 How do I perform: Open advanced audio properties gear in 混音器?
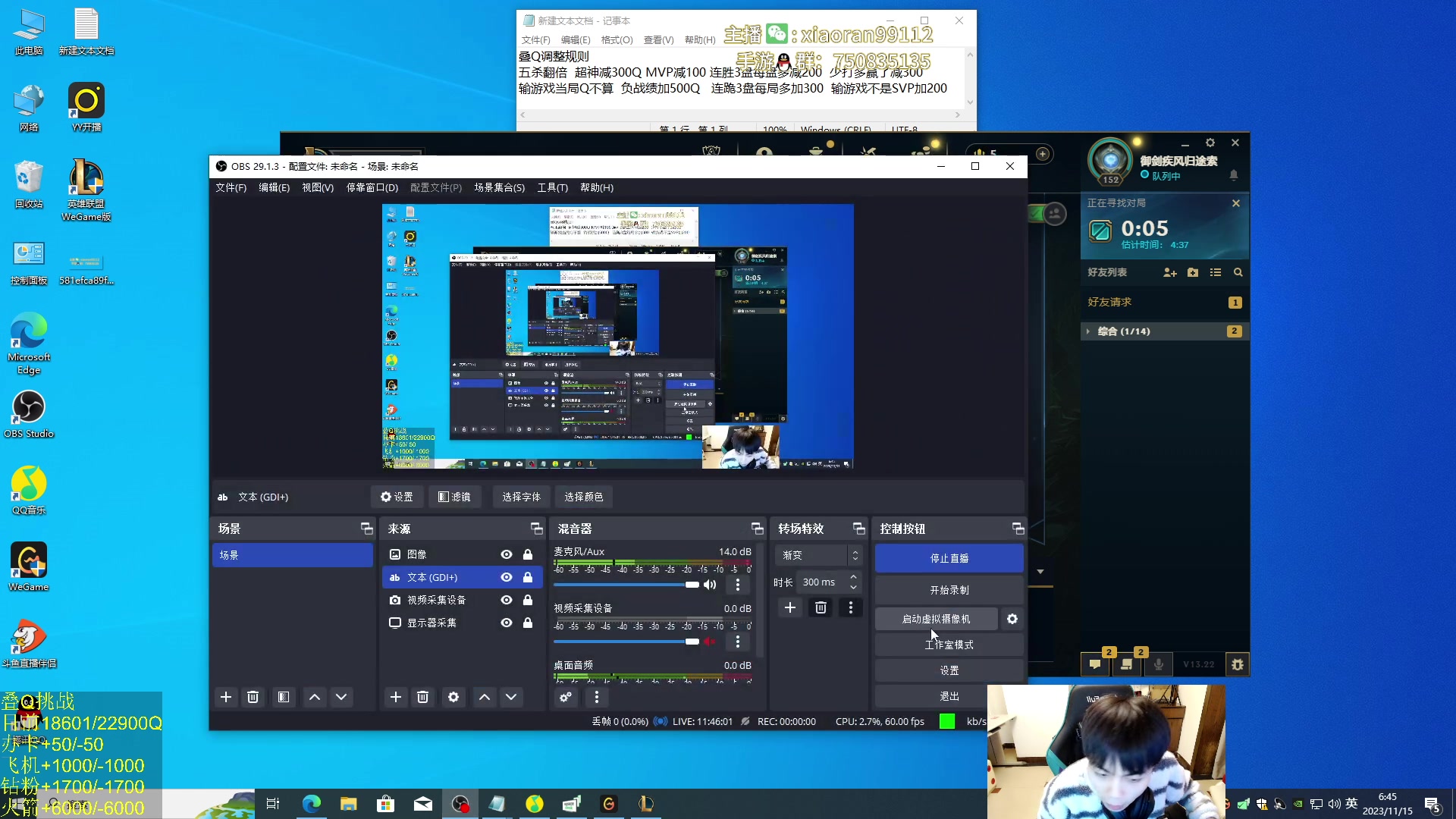pyautogui.click(x=566, y=697)
